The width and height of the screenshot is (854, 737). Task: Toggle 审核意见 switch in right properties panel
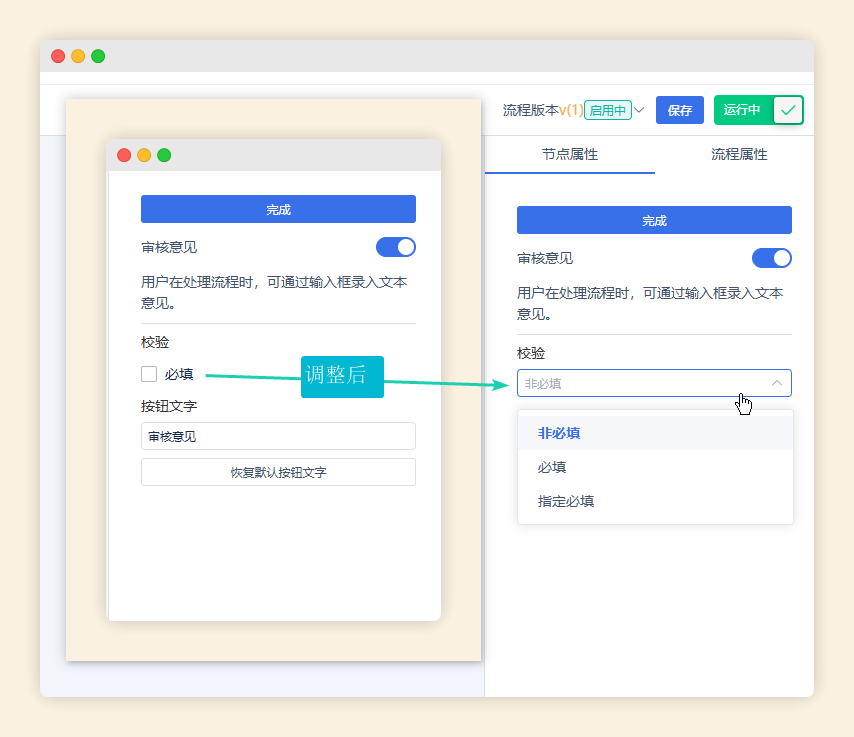tap(771, 258)
